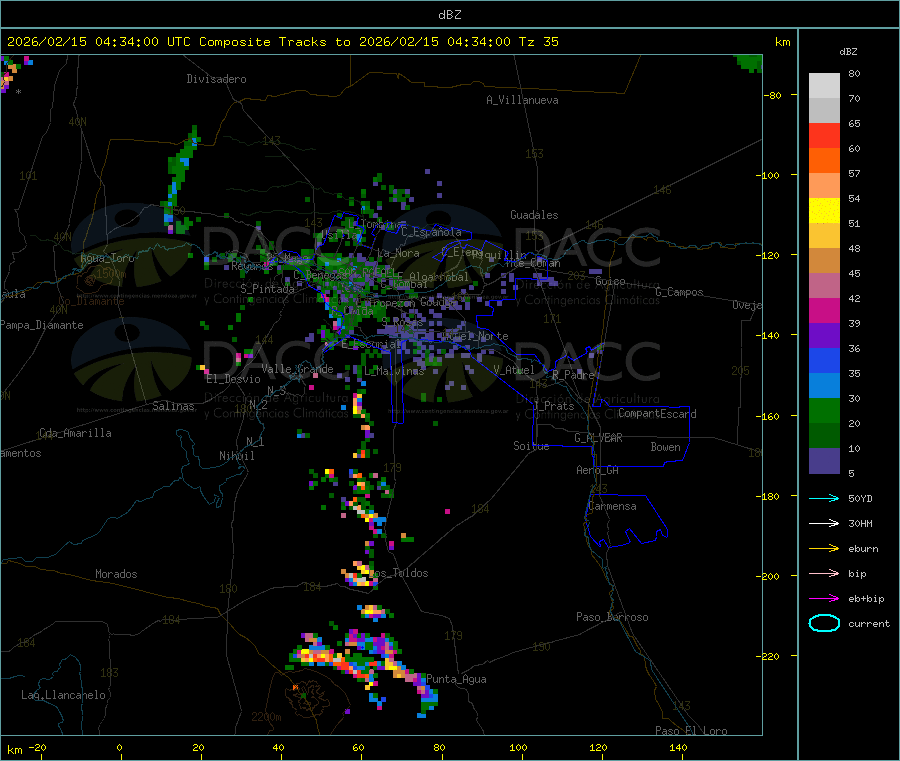Pick the slate purple 10–5 dBZ swatch
Image resolution: width=900 pixels, height=761 pixels.
pyautogui.click(x=824, y=461)
